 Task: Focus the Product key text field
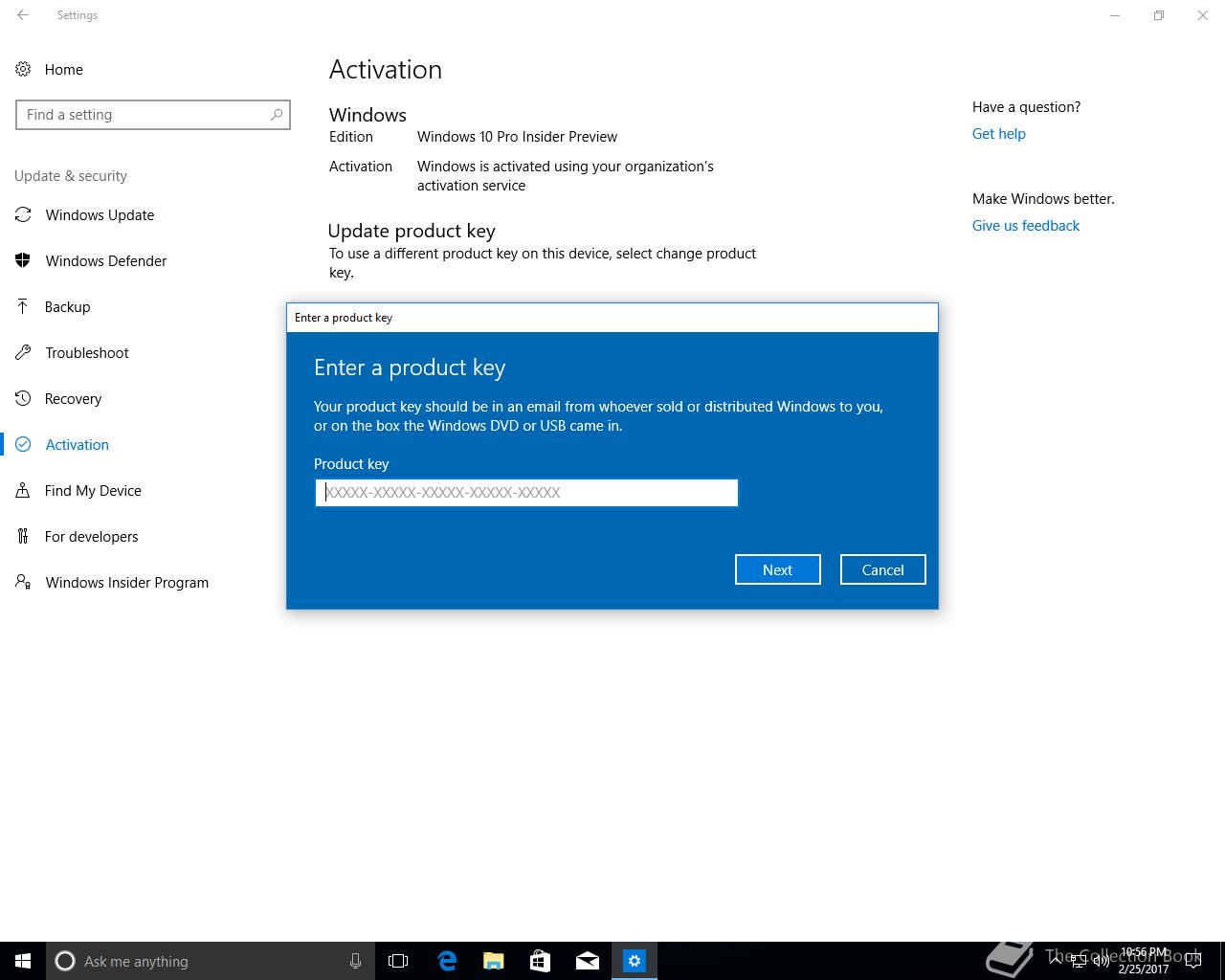pos(526,493)
